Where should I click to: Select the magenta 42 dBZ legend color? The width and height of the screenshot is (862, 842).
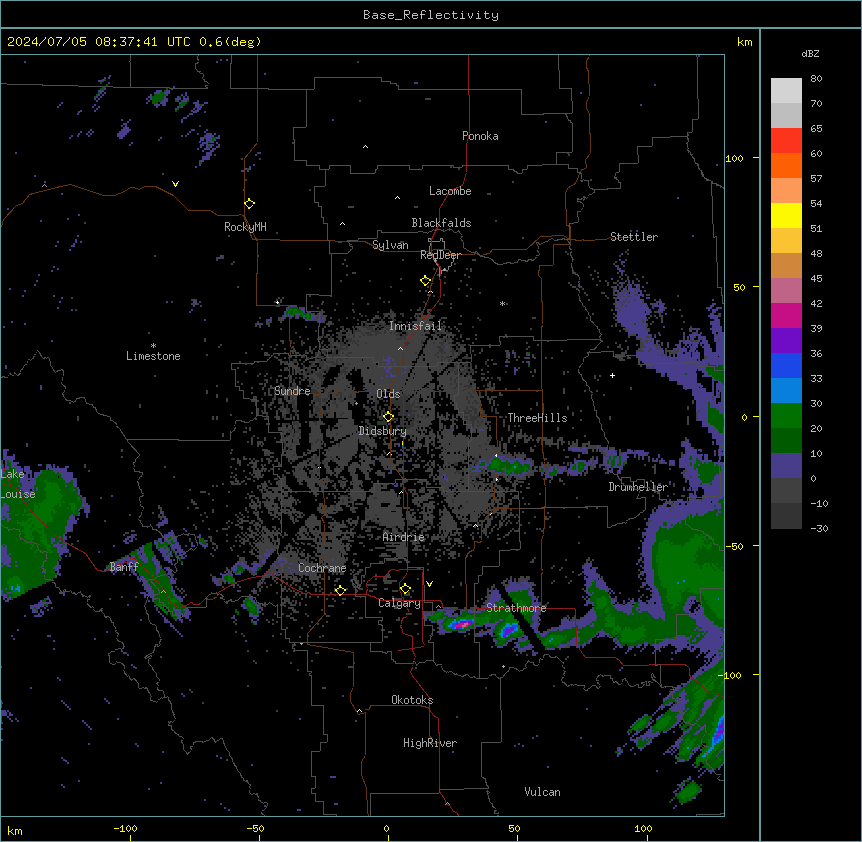(786, 315)
